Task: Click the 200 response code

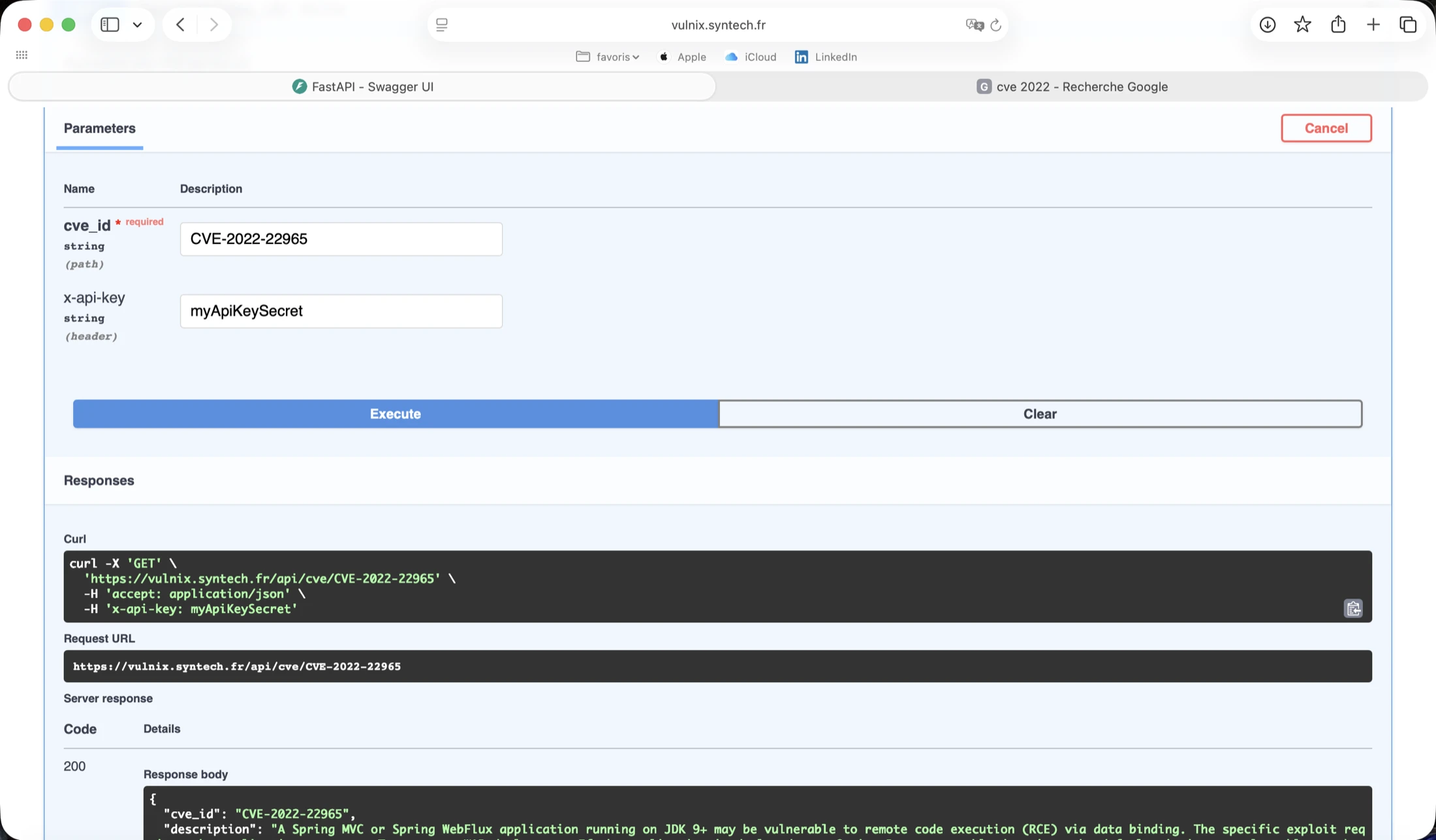Action: [x=74, y=766]
